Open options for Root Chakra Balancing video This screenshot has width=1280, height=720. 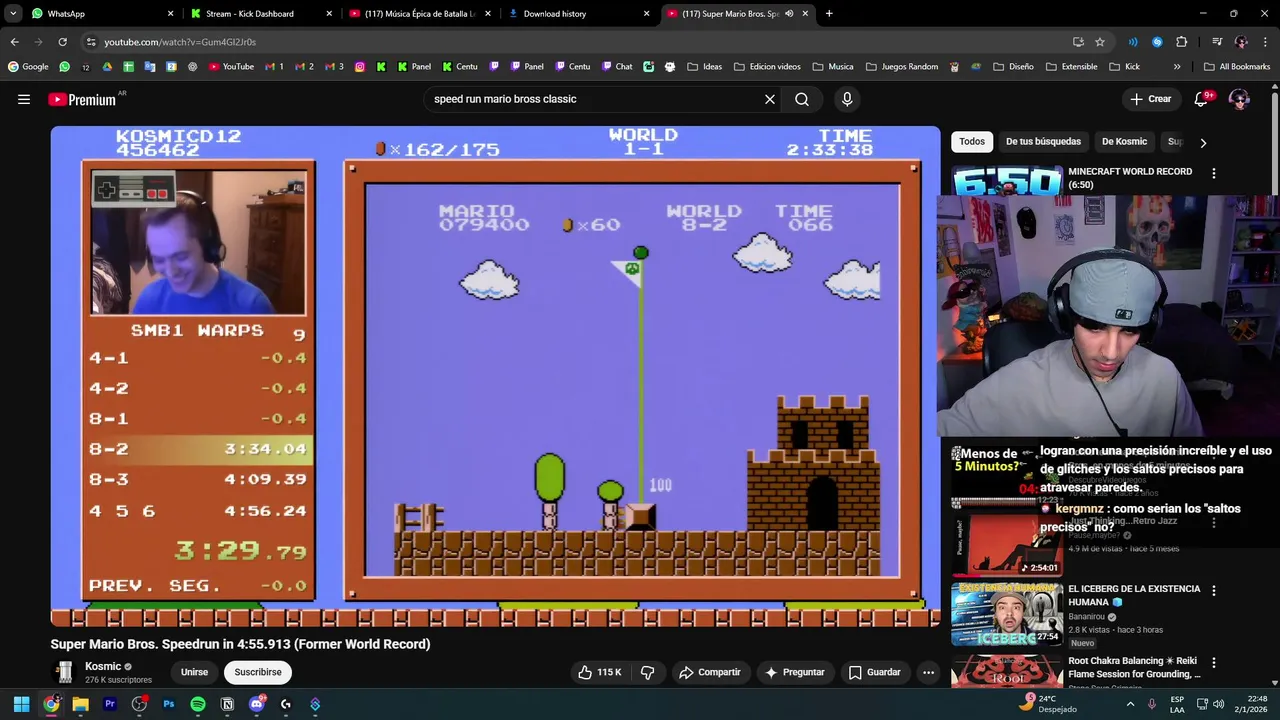[1214, 663]
